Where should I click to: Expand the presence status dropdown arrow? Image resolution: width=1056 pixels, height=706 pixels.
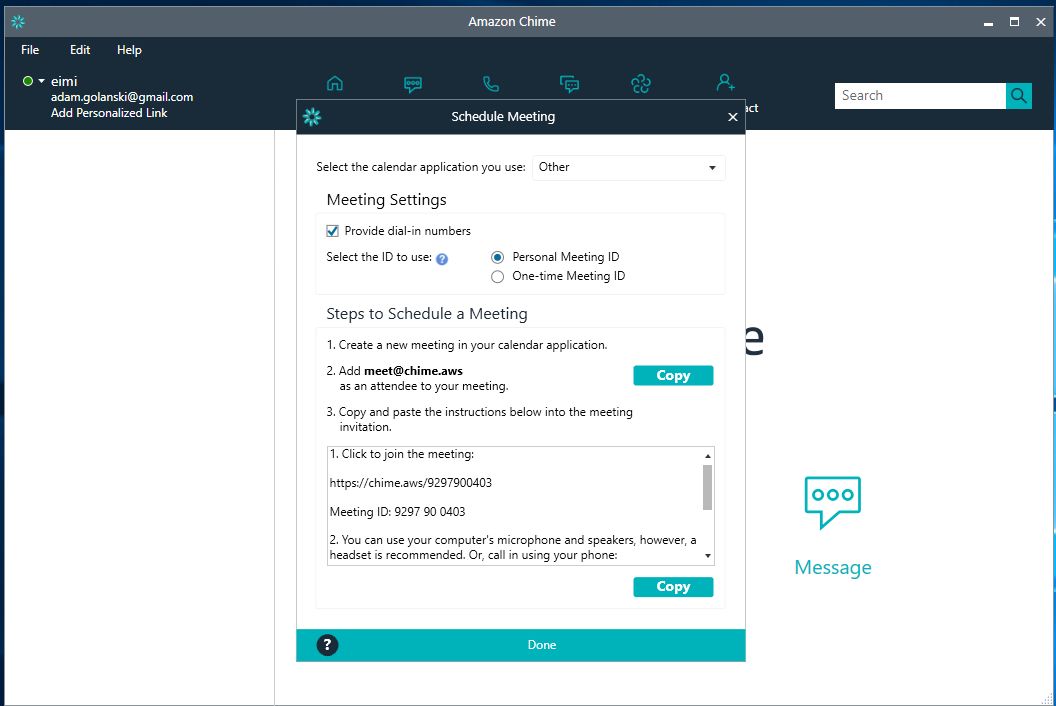pyautogui.click(x=42, y=81)
